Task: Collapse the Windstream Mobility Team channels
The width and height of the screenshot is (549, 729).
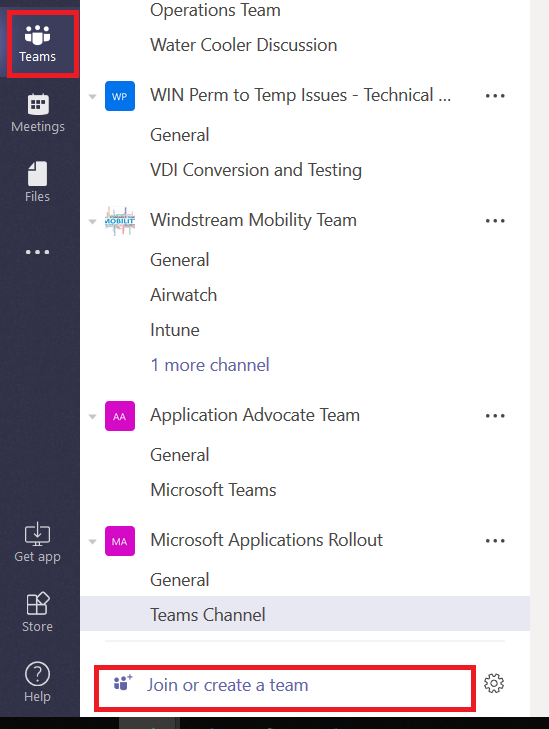Action: [x=93, y=222]
